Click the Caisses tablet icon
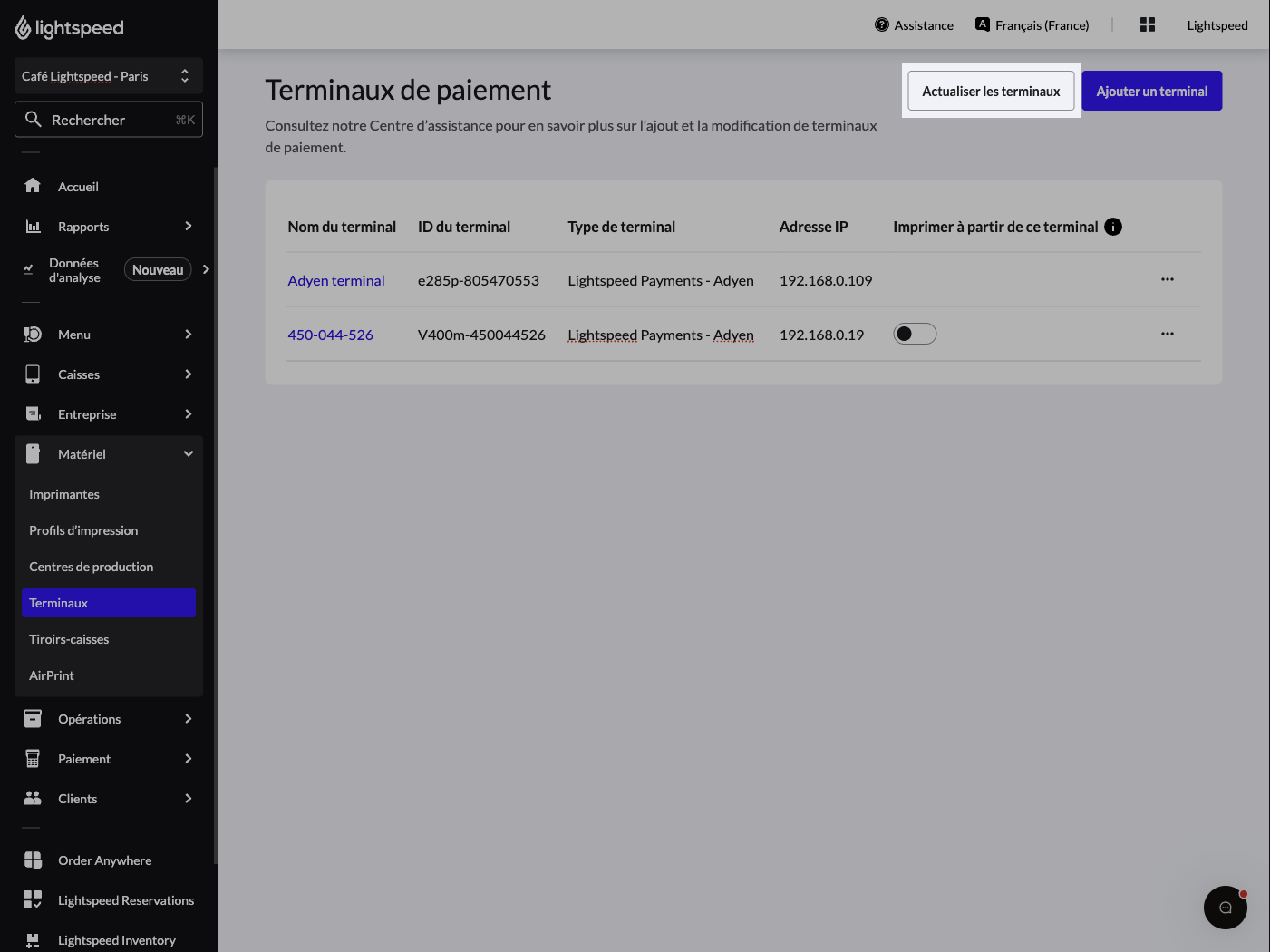 [33, 374]
